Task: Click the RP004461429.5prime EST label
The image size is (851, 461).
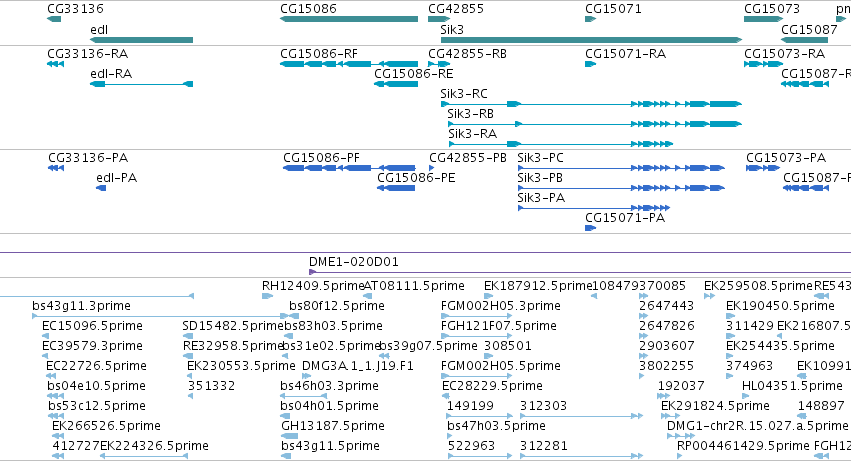Action: 743,446
